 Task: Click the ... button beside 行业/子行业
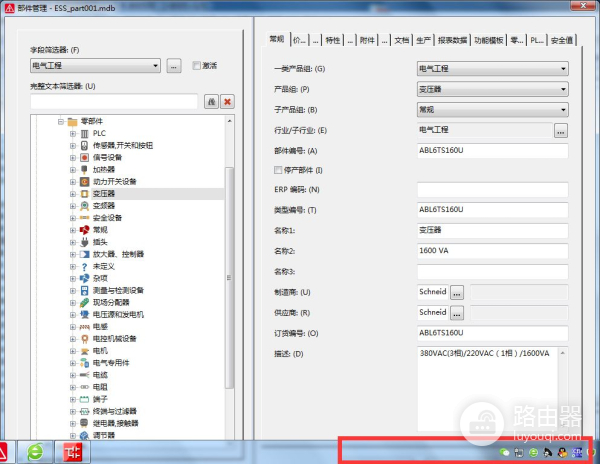point(561,130)
